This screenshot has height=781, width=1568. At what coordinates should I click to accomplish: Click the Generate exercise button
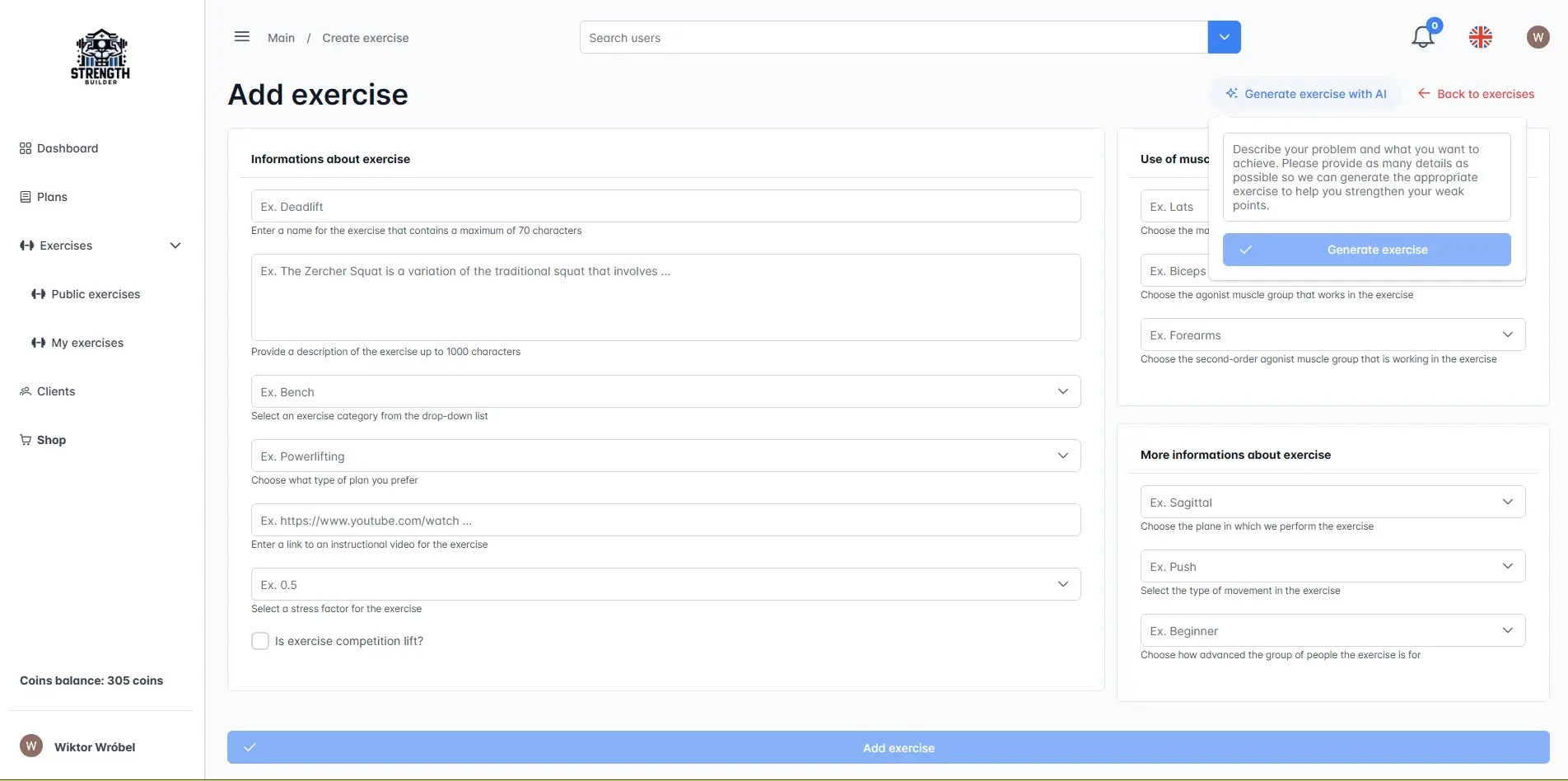click(x=1366, y=250)
